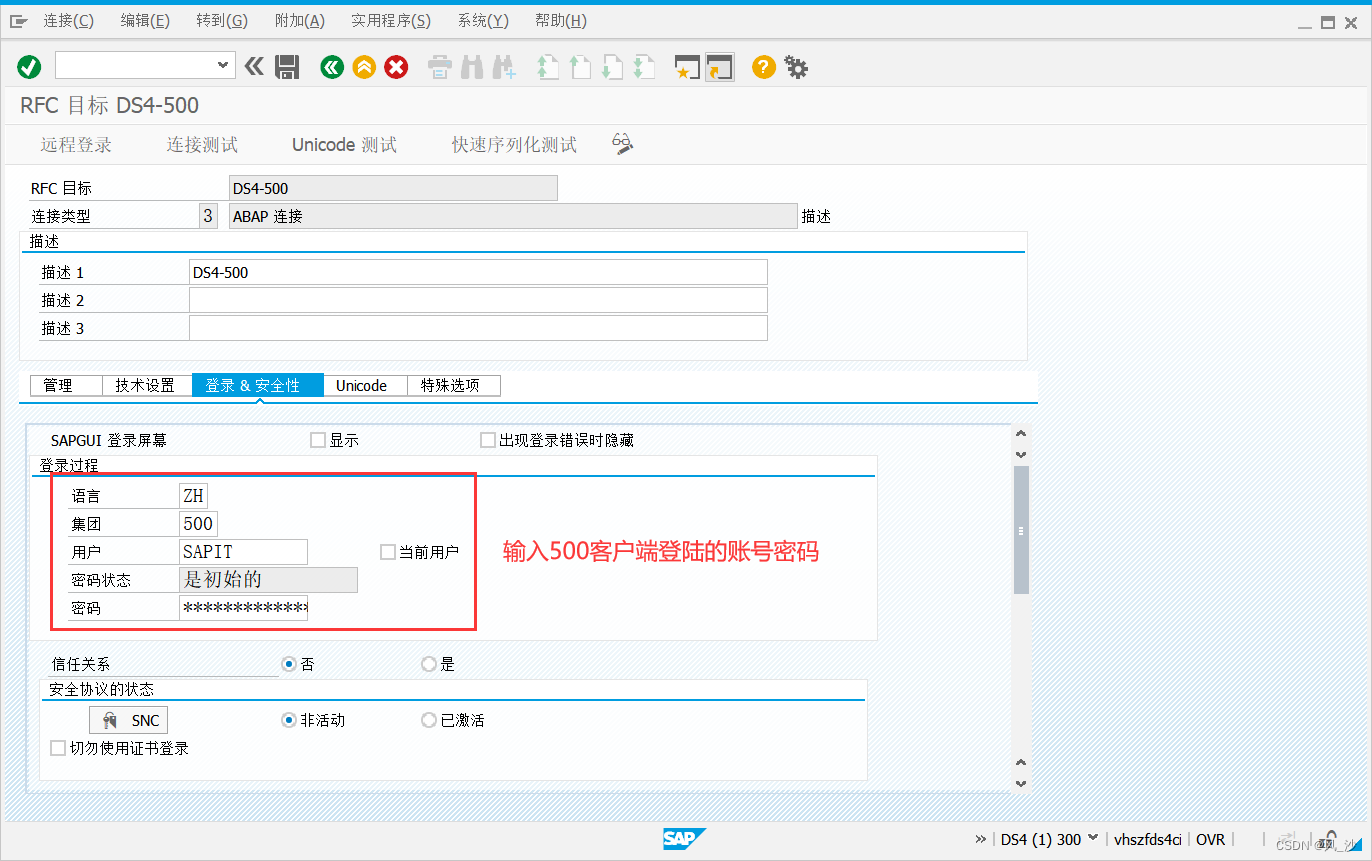
Task: Expand the transaction command field dropdown
Action: 223,65
